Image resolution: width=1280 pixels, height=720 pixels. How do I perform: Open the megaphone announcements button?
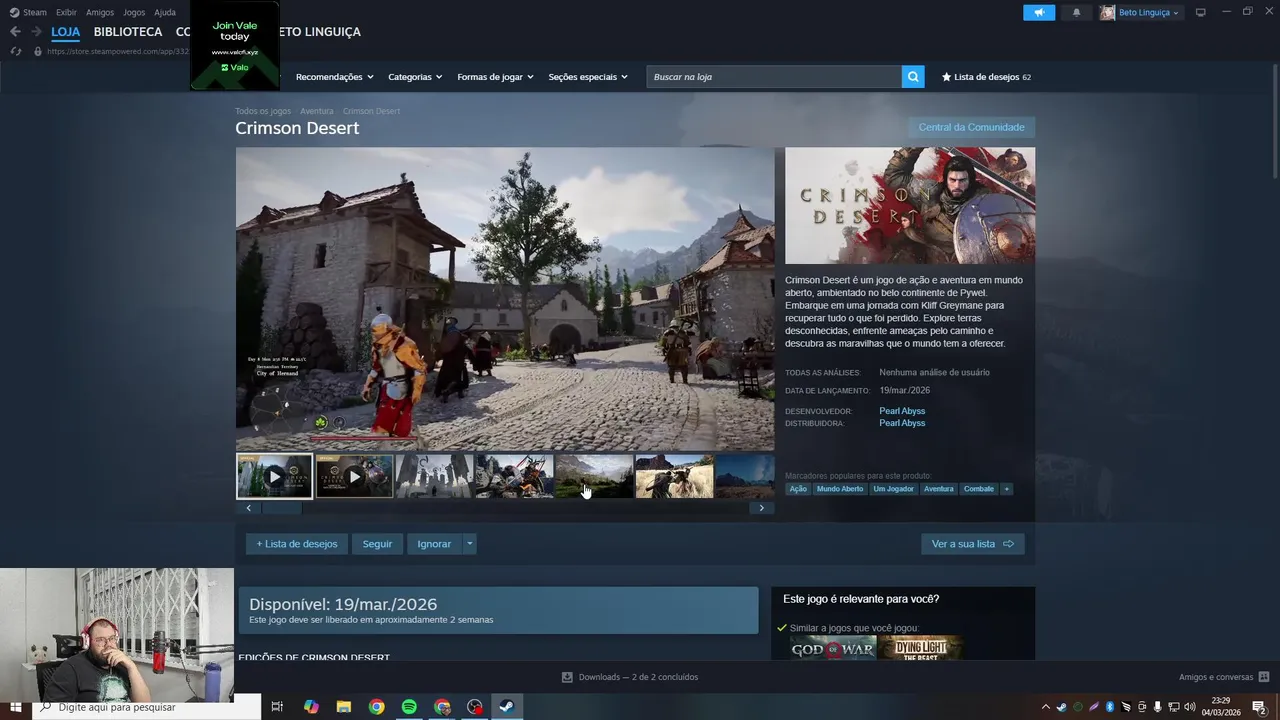coord(1039,12)
